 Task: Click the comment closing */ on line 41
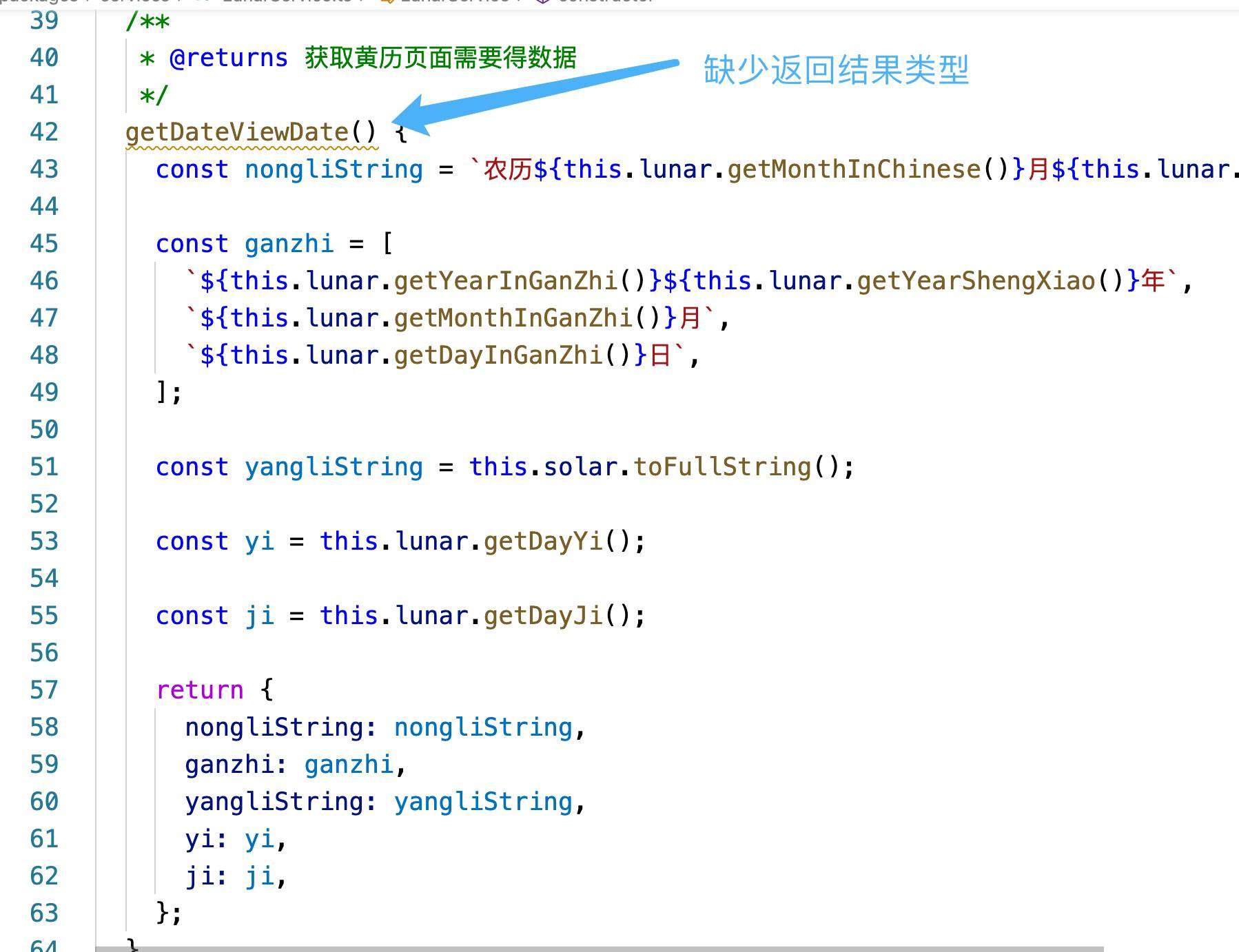[154, 94]
